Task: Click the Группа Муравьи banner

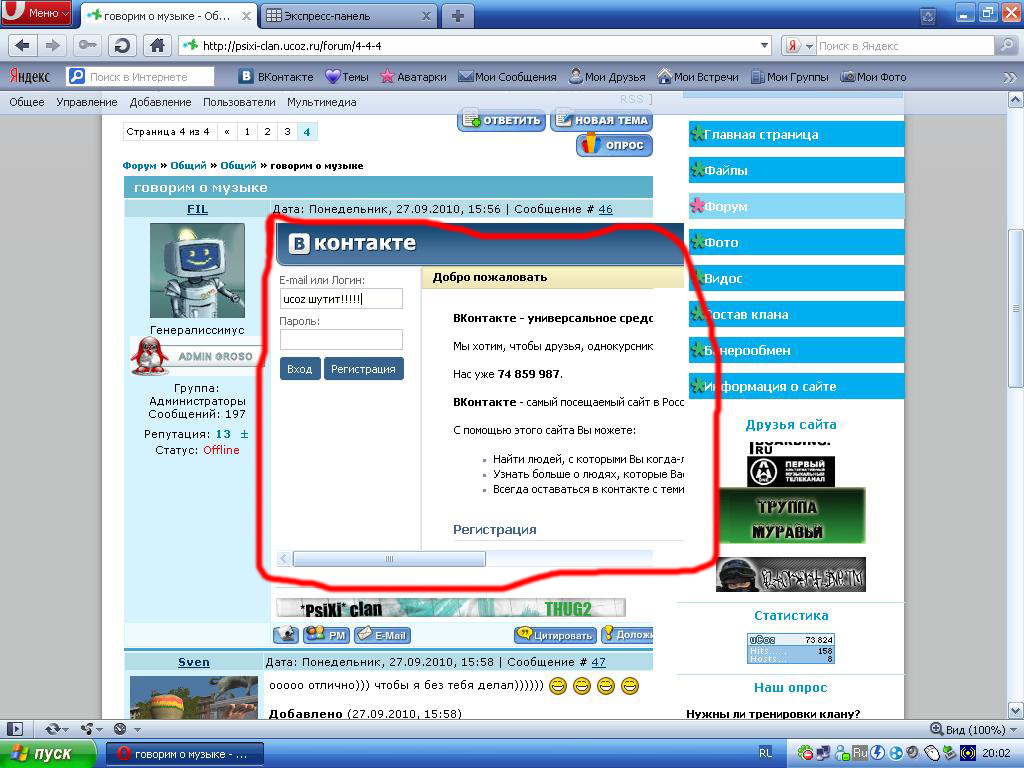Action: [792, 517]
